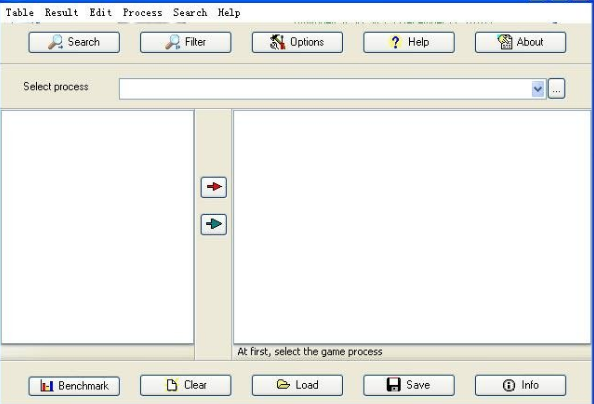Click inside the Select process combo field

coord(326,89)
